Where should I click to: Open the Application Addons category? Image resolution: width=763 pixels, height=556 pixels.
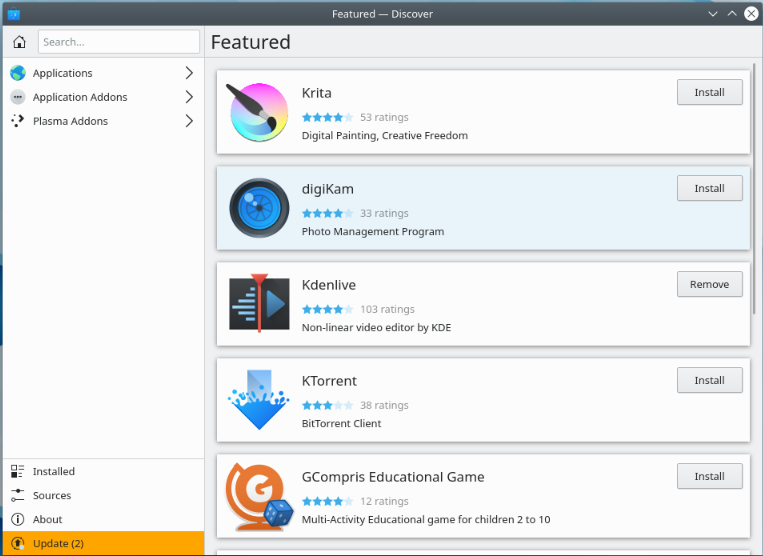103,97
